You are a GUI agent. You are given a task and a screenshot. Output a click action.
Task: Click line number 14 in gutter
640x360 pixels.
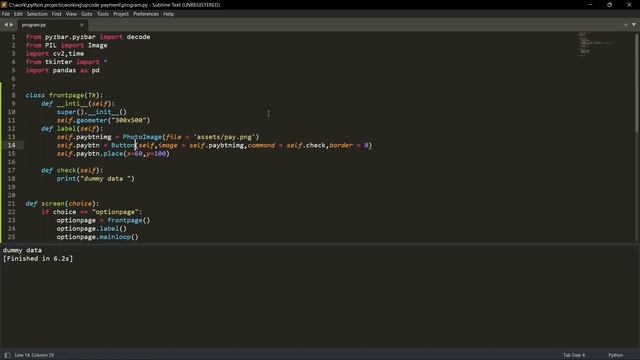[x=11, y=145]
